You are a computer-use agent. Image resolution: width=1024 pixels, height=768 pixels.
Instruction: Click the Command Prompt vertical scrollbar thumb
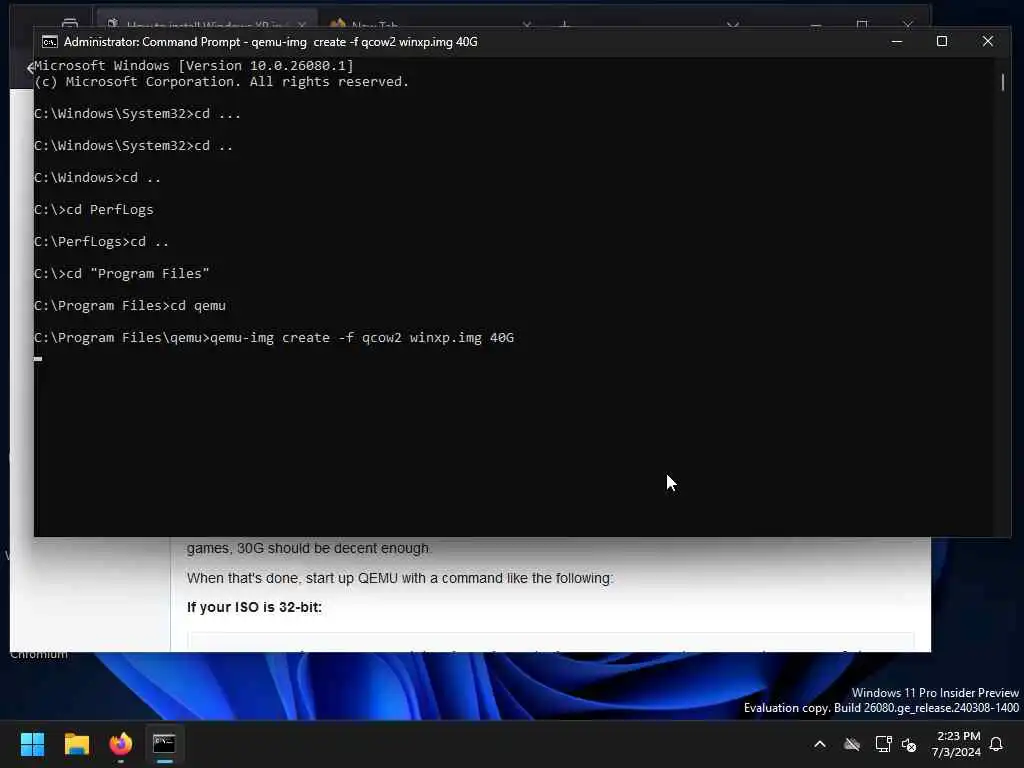coord(1002,82)
